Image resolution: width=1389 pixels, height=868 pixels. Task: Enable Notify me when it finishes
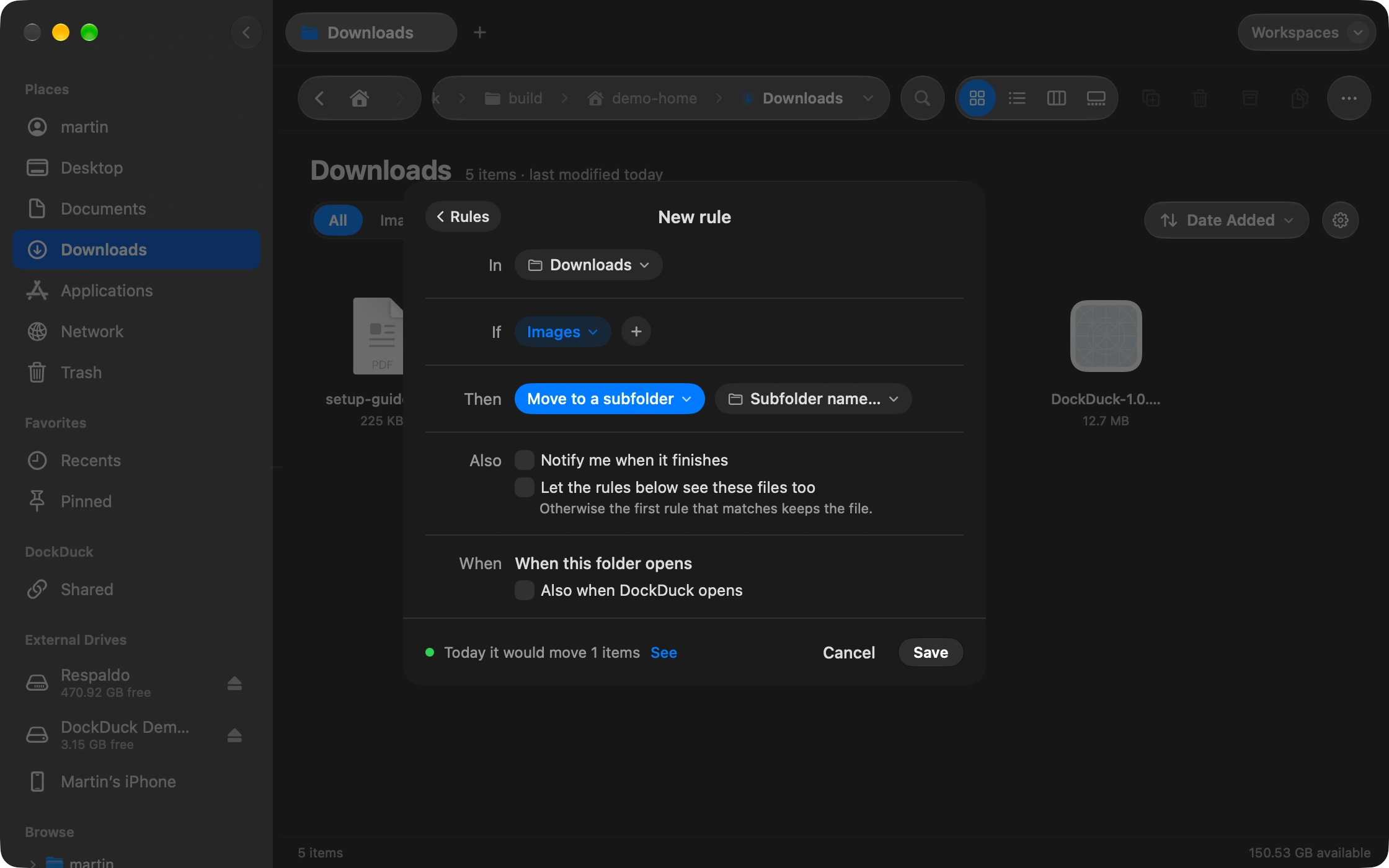tap(525, 460)
